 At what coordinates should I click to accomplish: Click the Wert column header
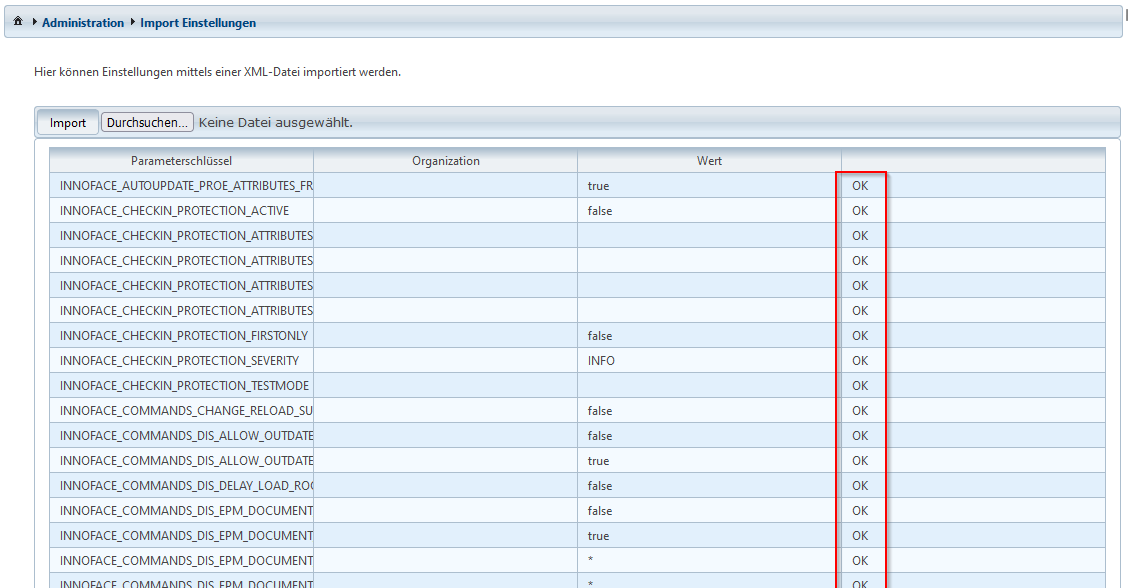tap(709, 161)
